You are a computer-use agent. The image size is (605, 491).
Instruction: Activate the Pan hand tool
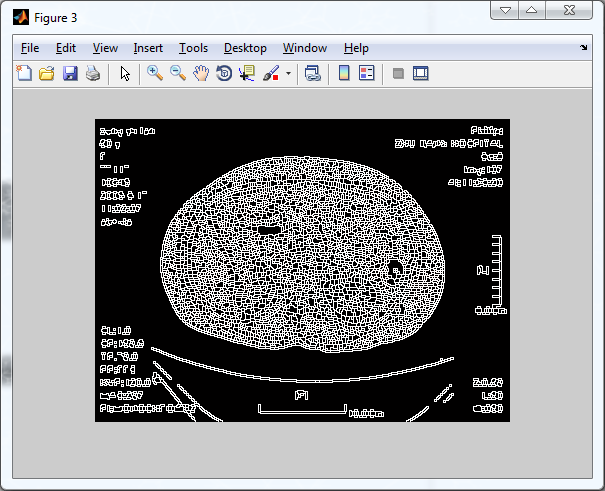[x=201, y=73]
